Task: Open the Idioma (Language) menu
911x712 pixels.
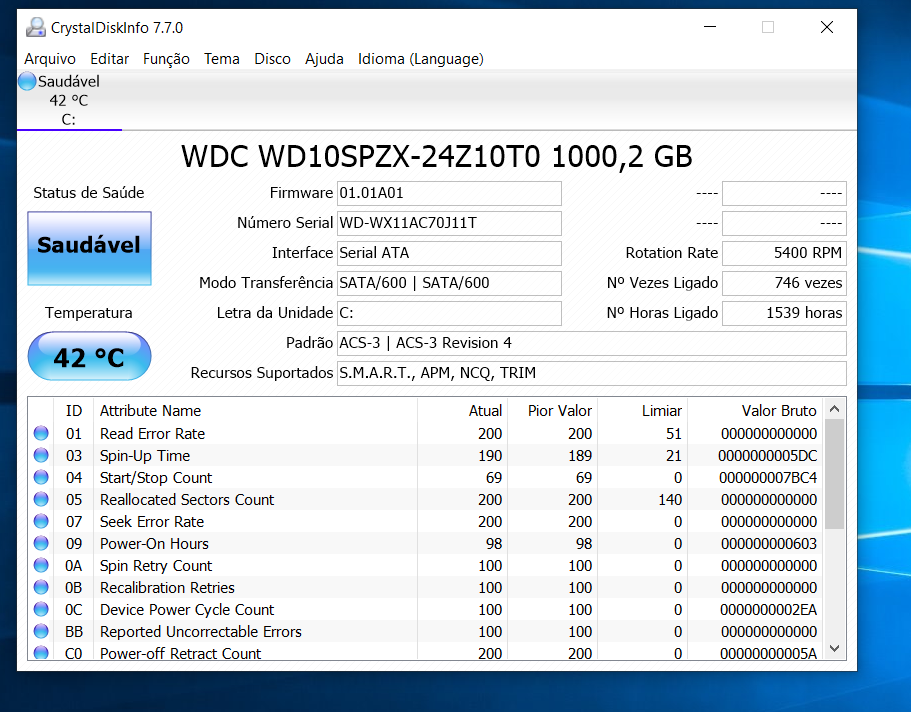Action: point(421,59)
